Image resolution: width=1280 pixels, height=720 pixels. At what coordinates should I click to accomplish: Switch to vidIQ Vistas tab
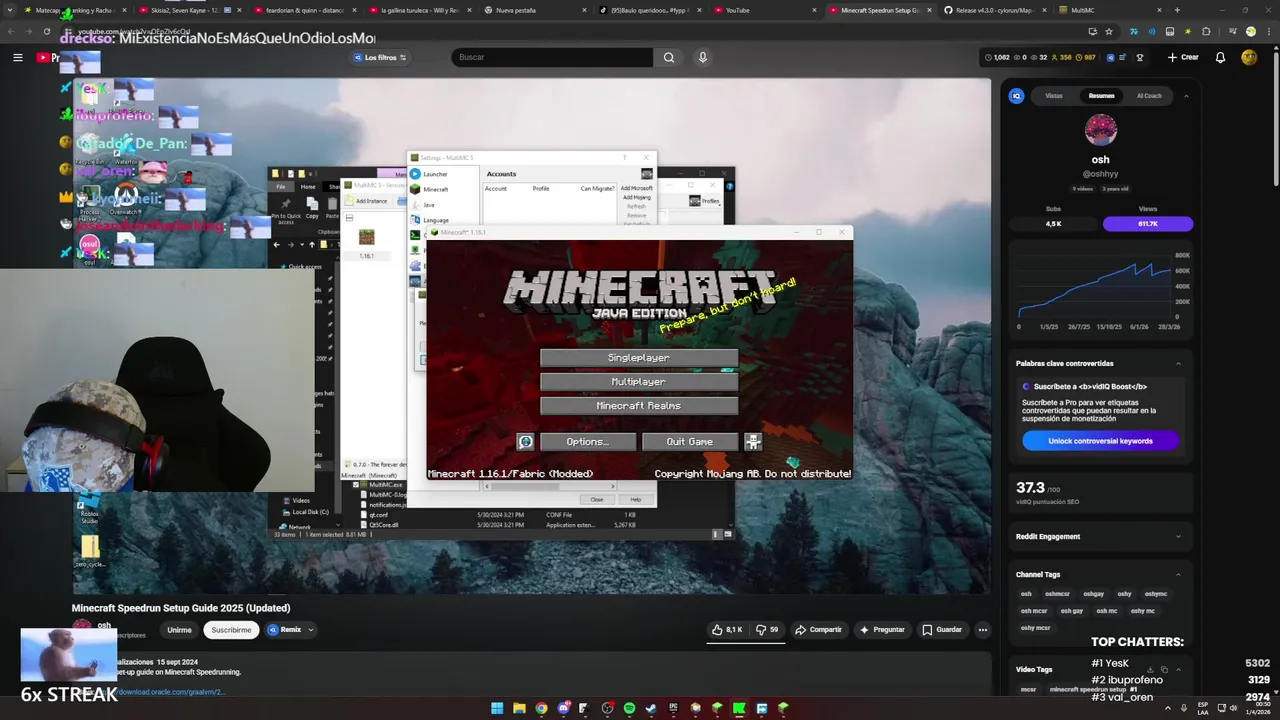tap(1054, 96)
